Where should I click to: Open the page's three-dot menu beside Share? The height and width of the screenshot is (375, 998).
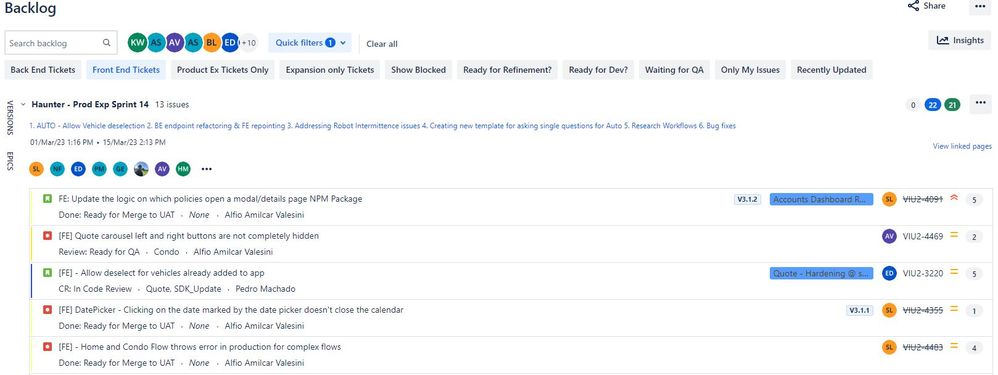click(980, 6)
